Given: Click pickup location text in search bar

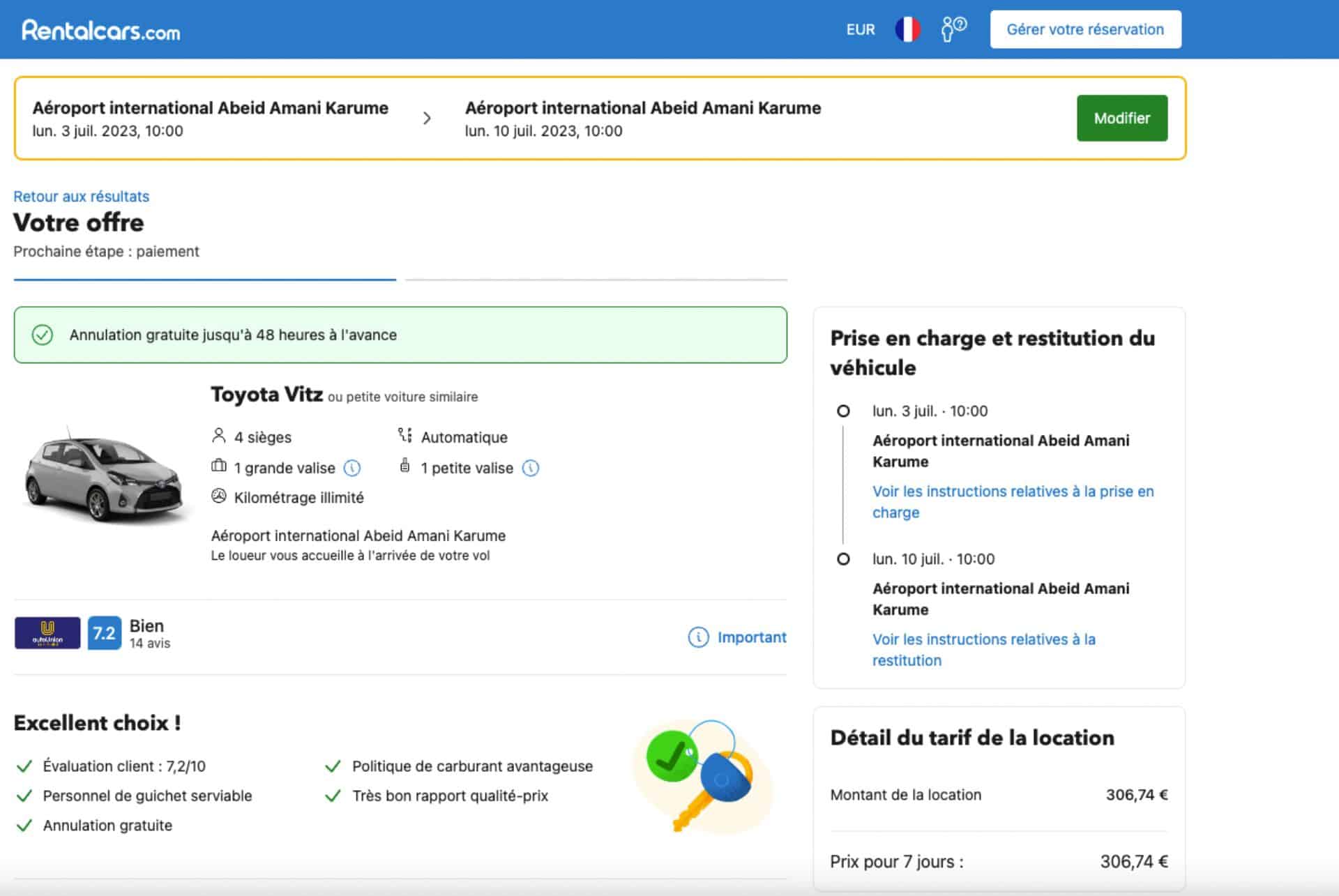Looking at the screenshot, I should [211, 108].
